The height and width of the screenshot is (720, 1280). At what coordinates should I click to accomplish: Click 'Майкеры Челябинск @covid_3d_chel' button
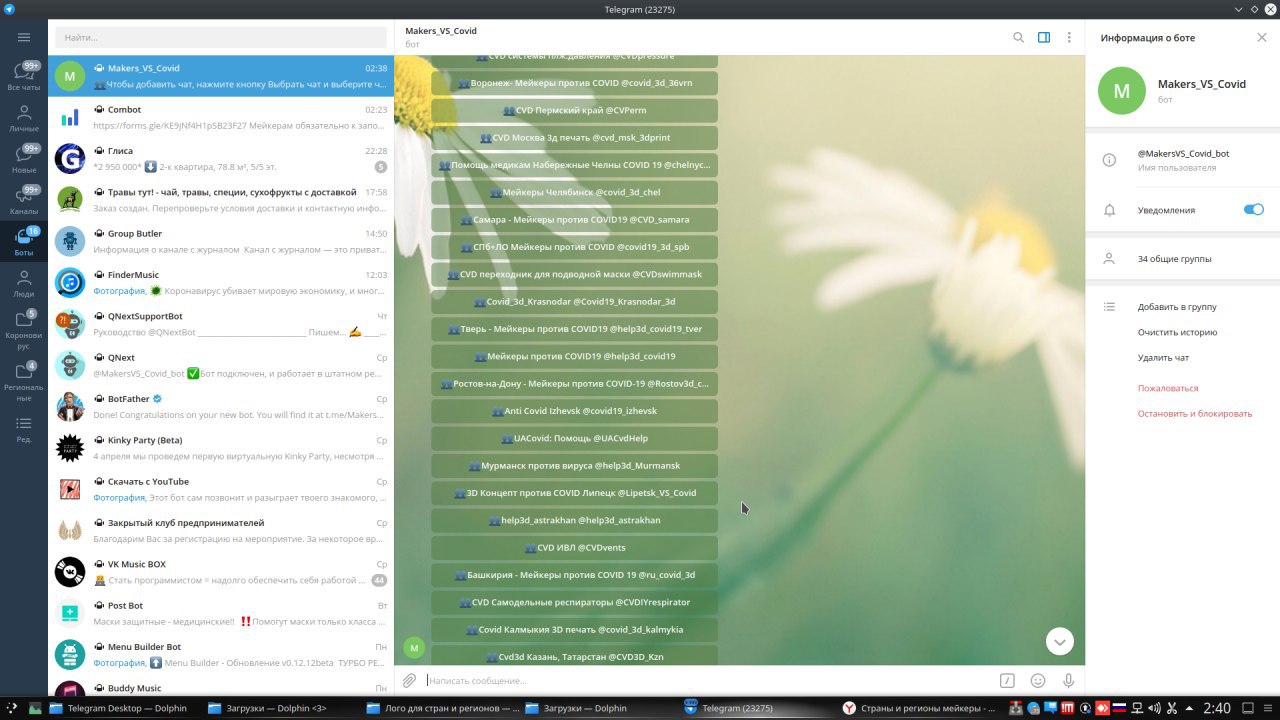(574, 192)
